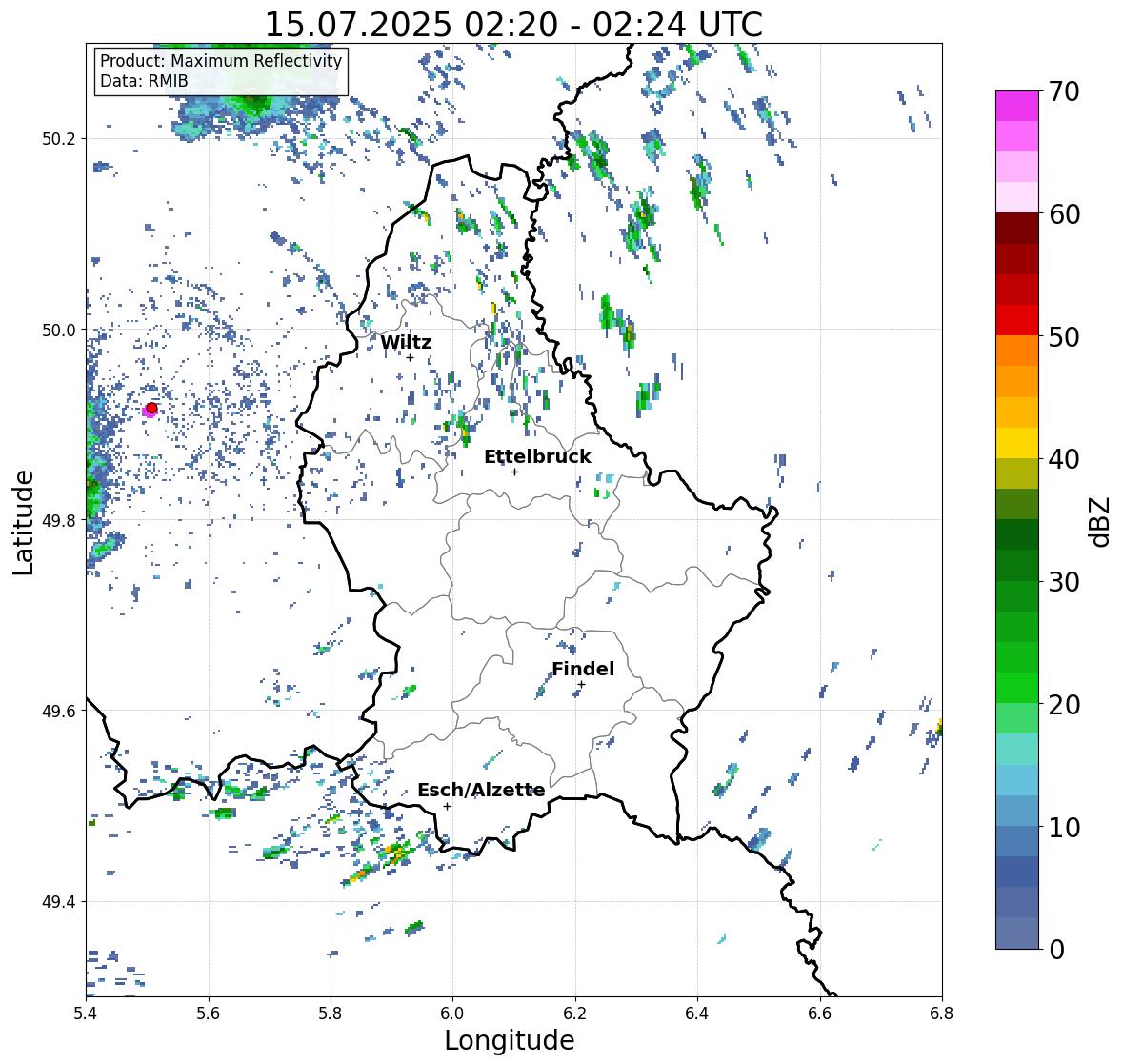Click the dark red colorbar segment below 60
The height and width of the screenshot is (1064, 1123).
click(1017, 229)
